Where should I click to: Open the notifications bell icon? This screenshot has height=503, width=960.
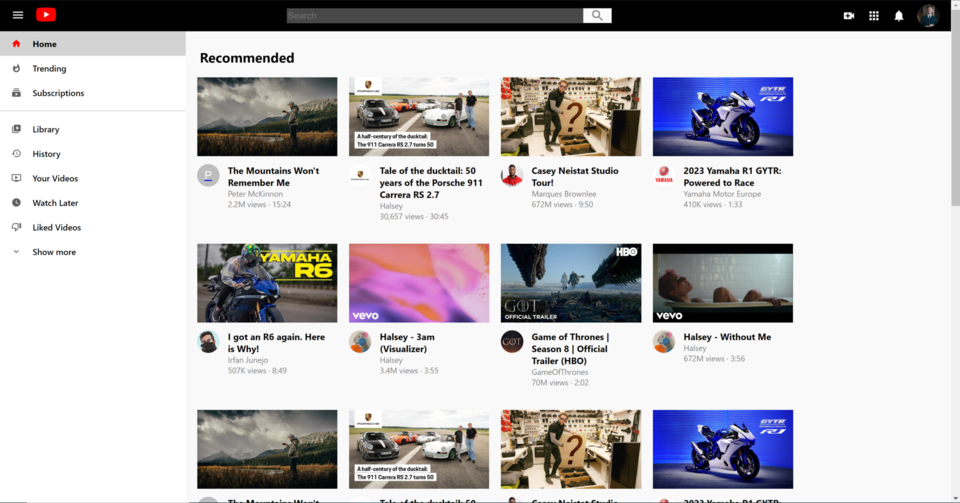[898, 16]
